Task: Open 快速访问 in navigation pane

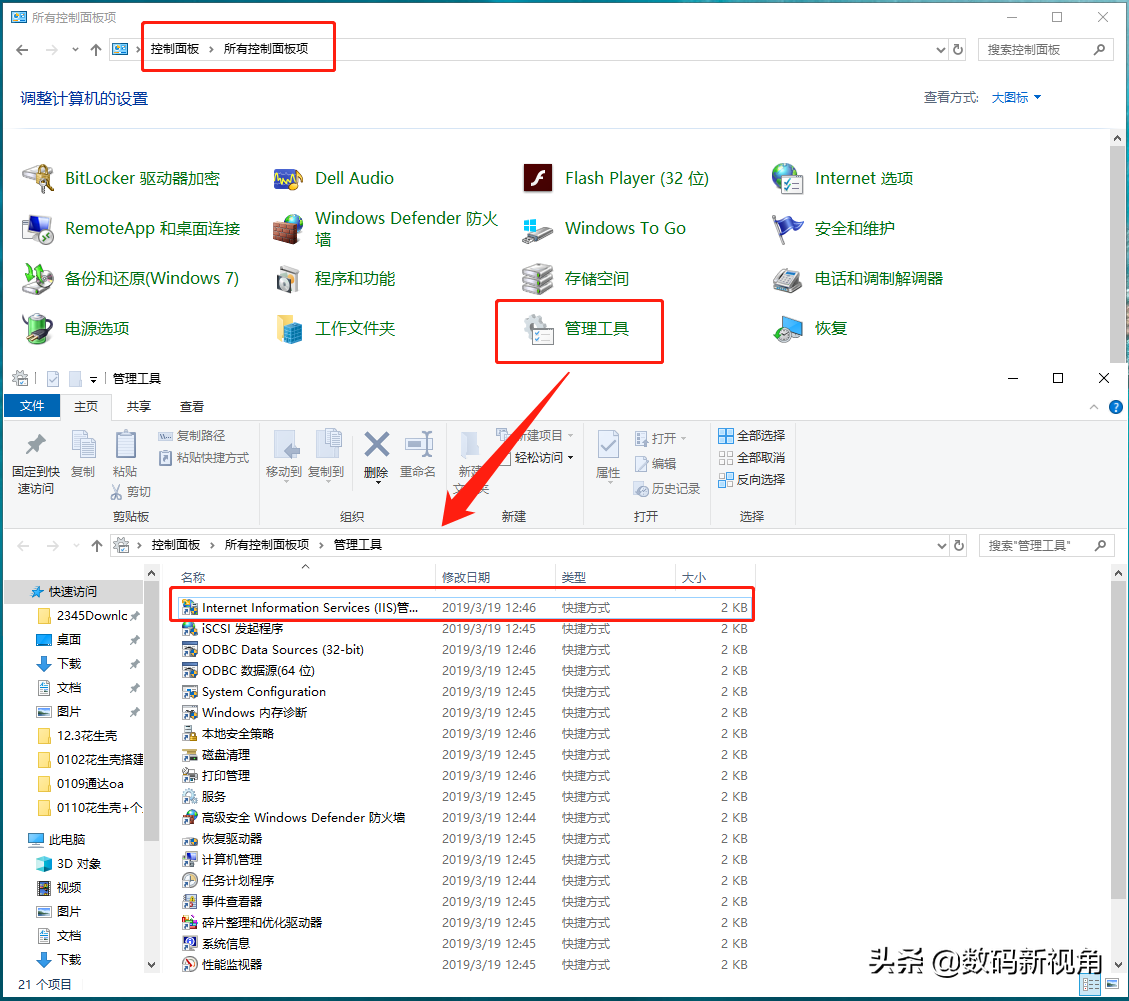Action: [73, 592]
